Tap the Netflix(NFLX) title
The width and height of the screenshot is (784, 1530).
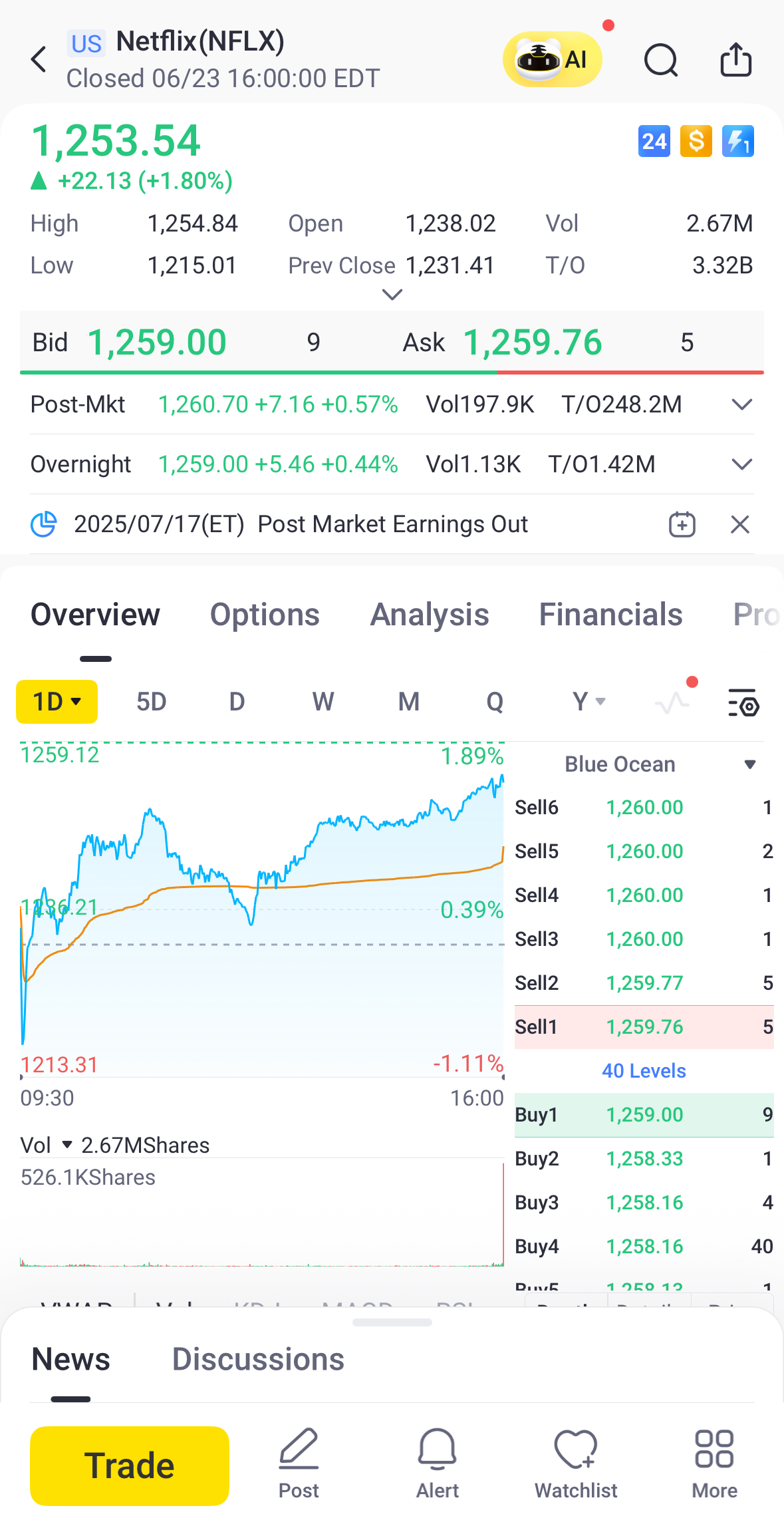coord(200,41)
